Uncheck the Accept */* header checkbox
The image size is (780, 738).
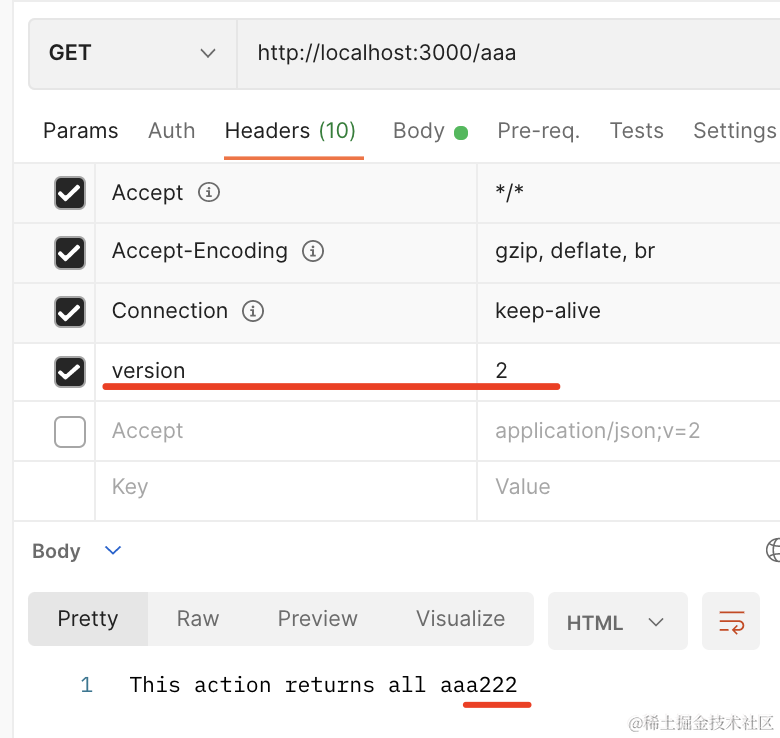pyautogui.click(x=70, y=193)
